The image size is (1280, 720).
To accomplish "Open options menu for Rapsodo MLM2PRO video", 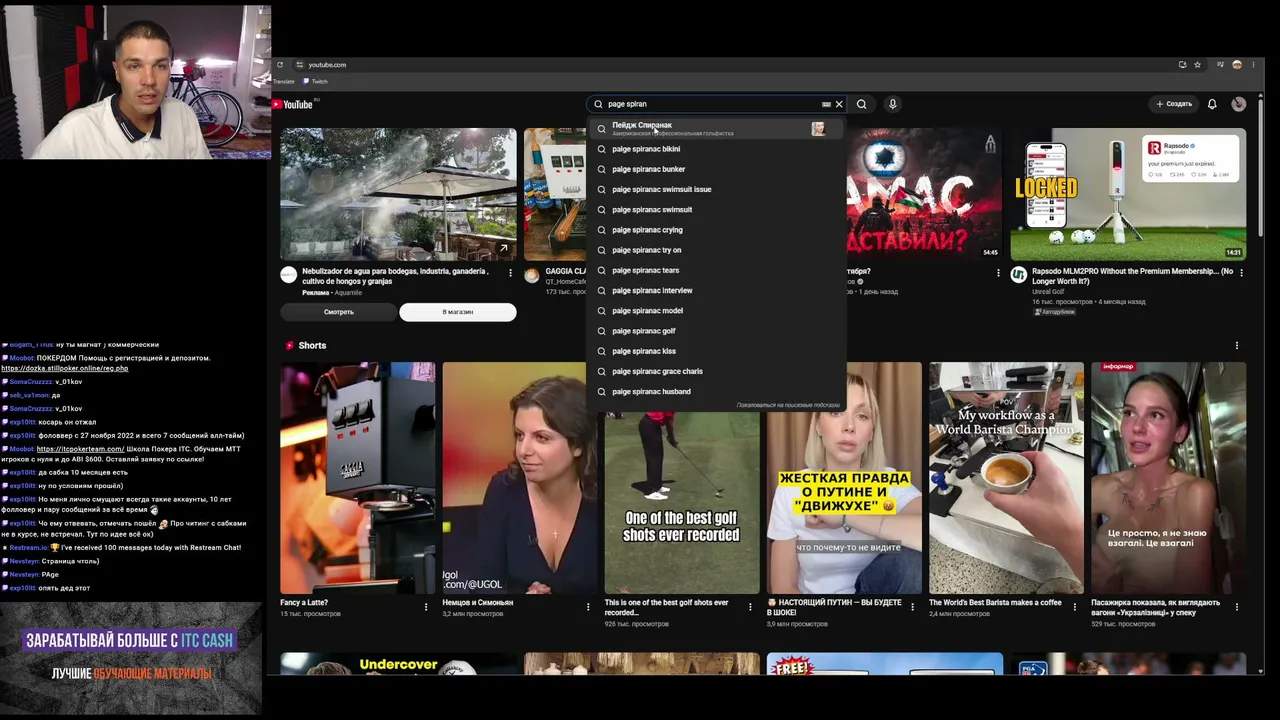I will point(1240,273).
